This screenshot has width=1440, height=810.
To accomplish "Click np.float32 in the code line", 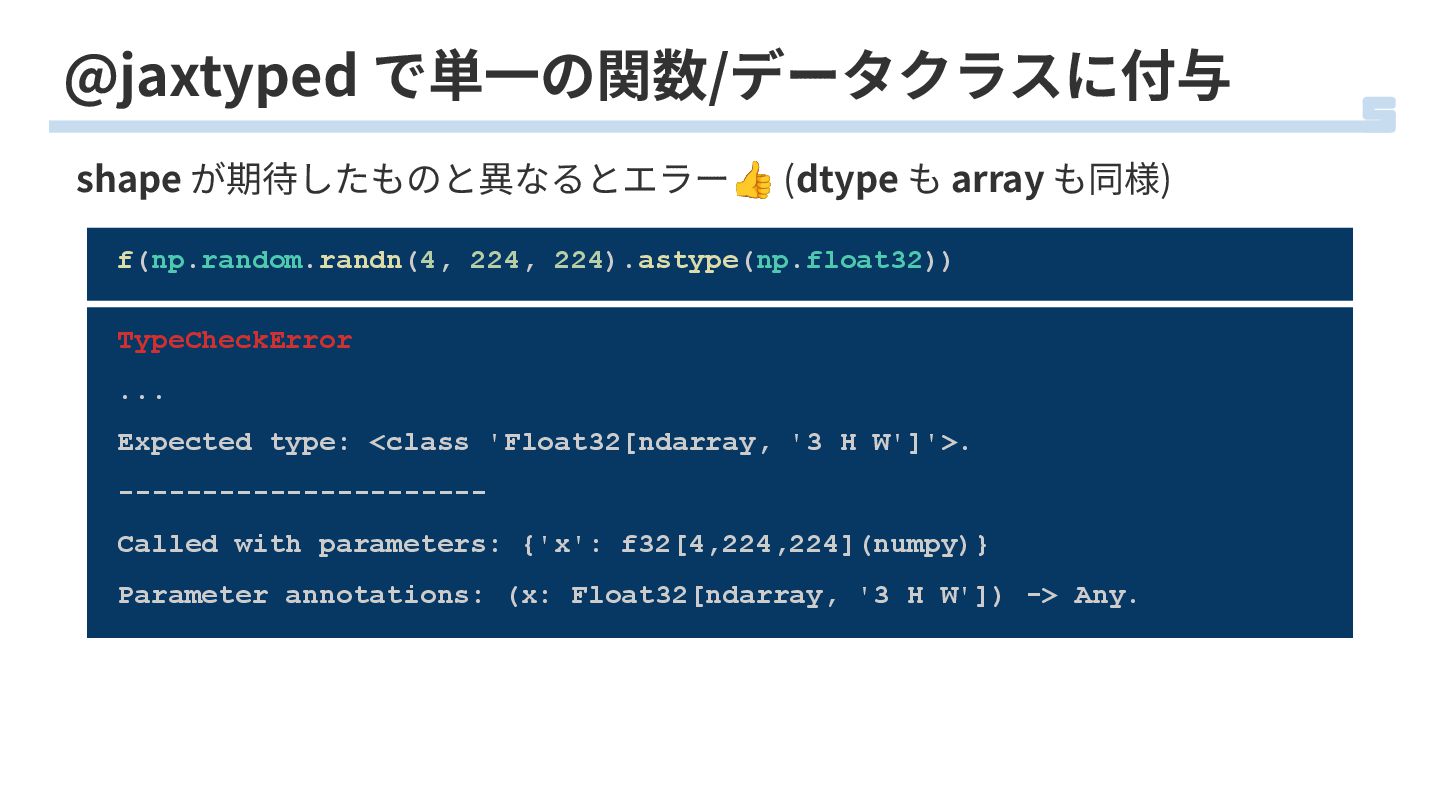I will (838, 260).
